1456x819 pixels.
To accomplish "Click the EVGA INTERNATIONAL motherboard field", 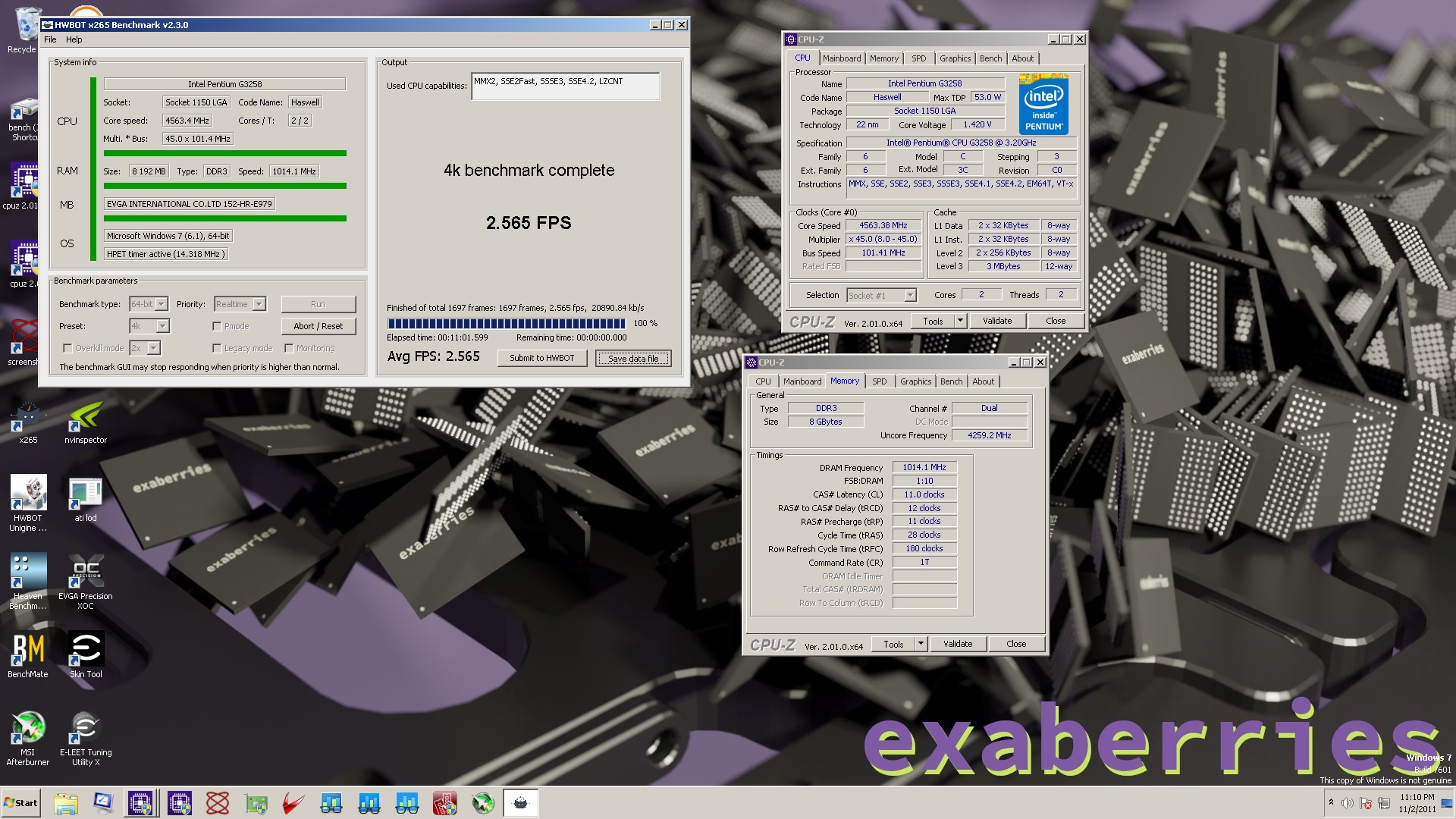I will tap(189, 204).
